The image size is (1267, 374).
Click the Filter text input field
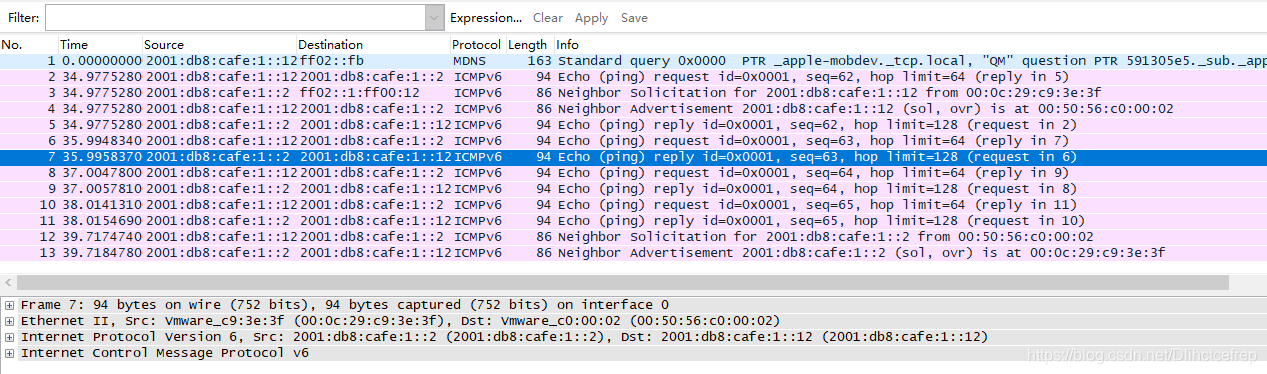click(235, 18)
